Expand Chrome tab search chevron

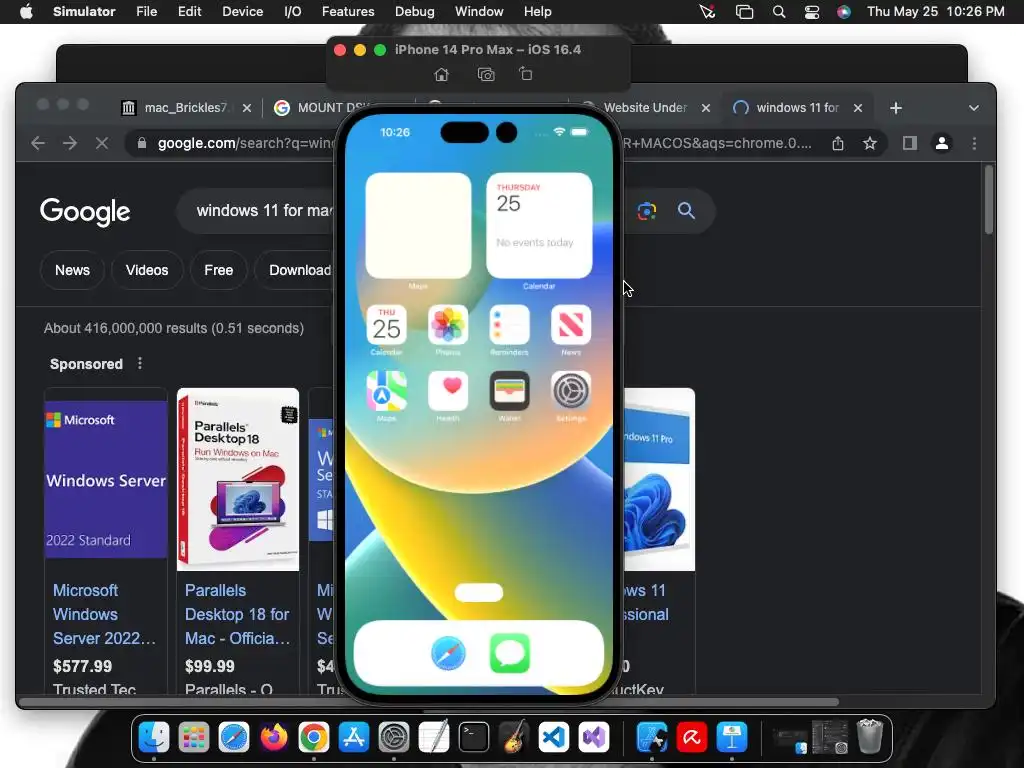tap(974, 108)
